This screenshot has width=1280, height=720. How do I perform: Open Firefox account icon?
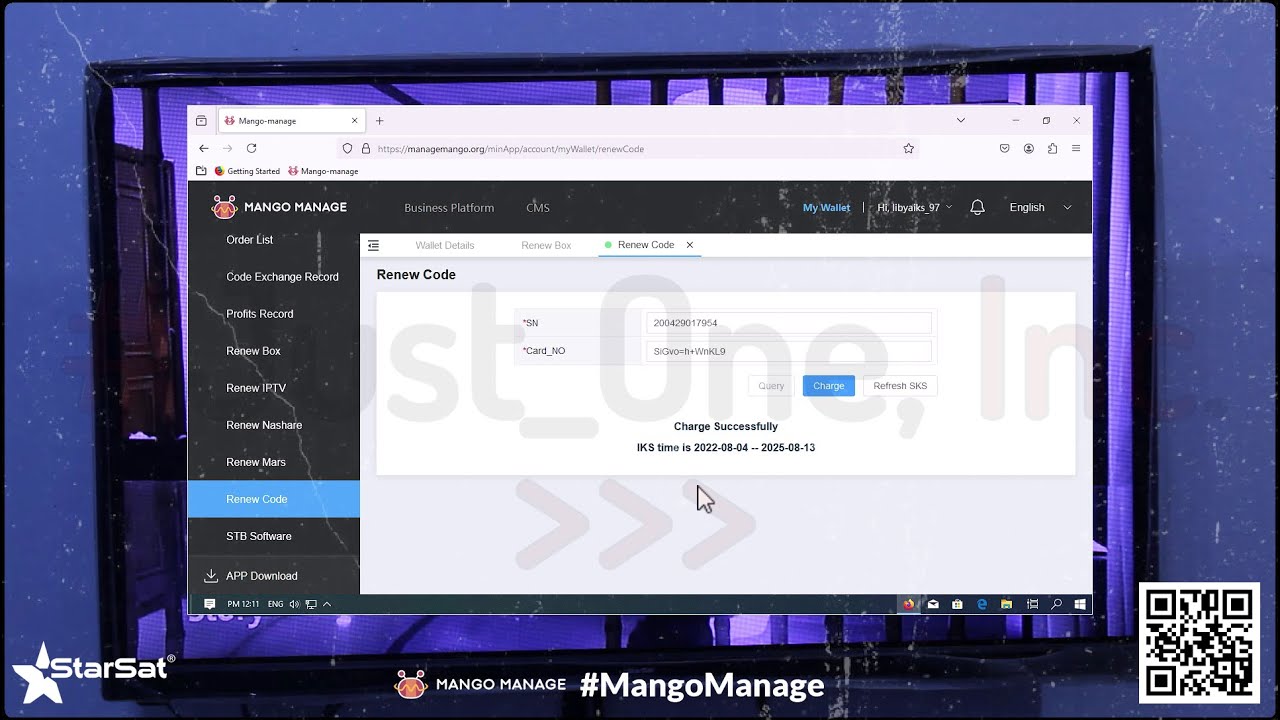coord(1028,148)
